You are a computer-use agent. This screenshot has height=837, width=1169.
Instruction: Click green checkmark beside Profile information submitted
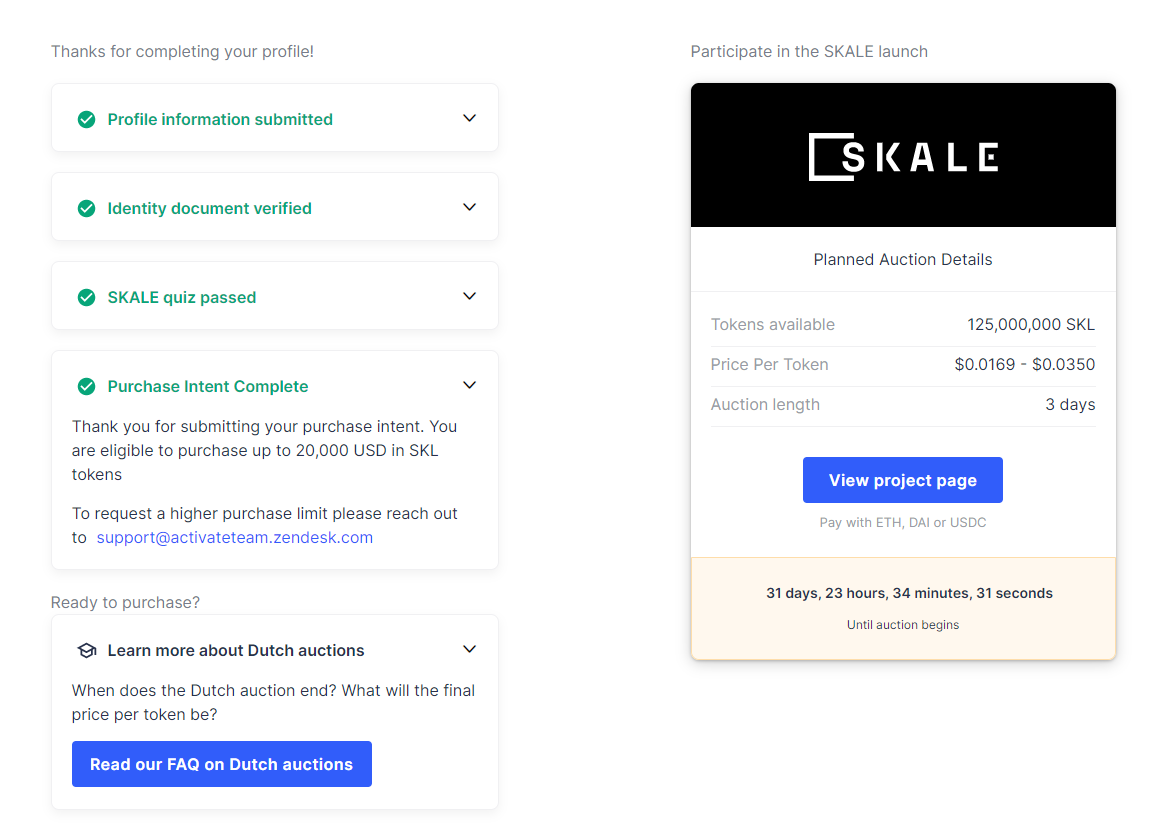click(x=87, y=120)
